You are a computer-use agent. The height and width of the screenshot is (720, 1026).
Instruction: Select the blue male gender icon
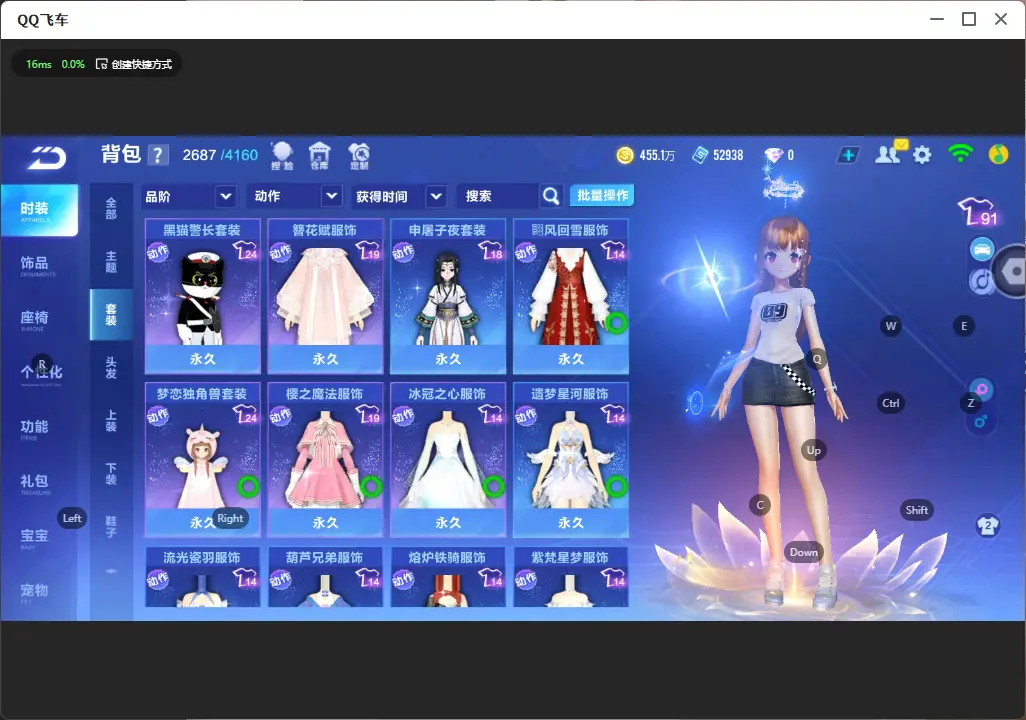tap(981, 421)
